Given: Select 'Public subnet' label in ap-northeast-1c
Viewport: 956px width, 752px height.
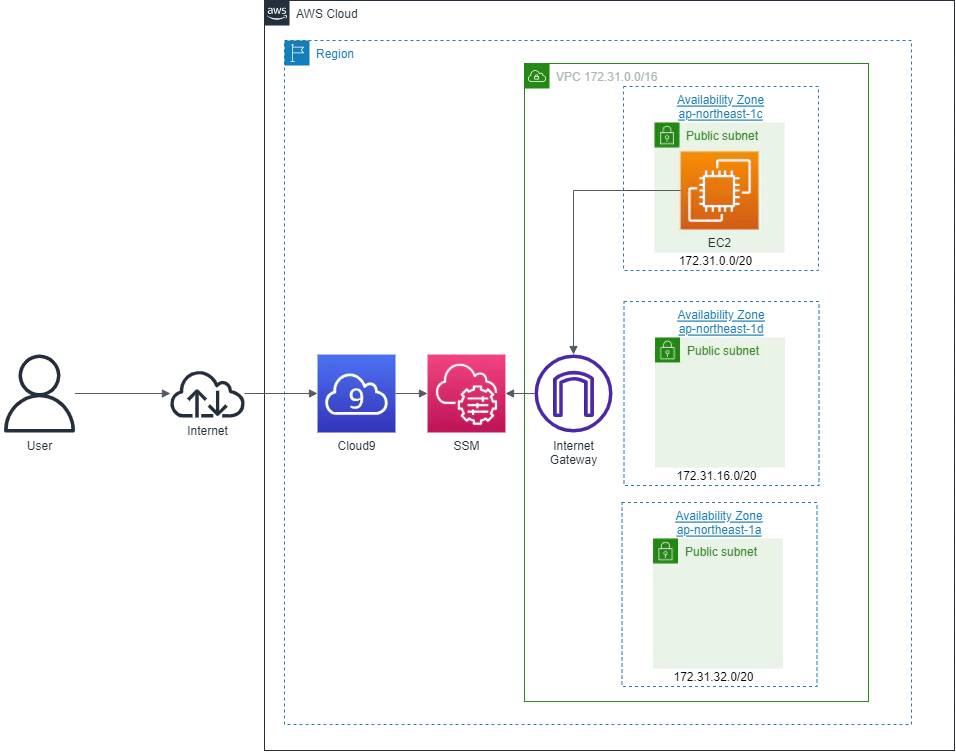Looking at the screenshot, I should [x=722, y=135].
